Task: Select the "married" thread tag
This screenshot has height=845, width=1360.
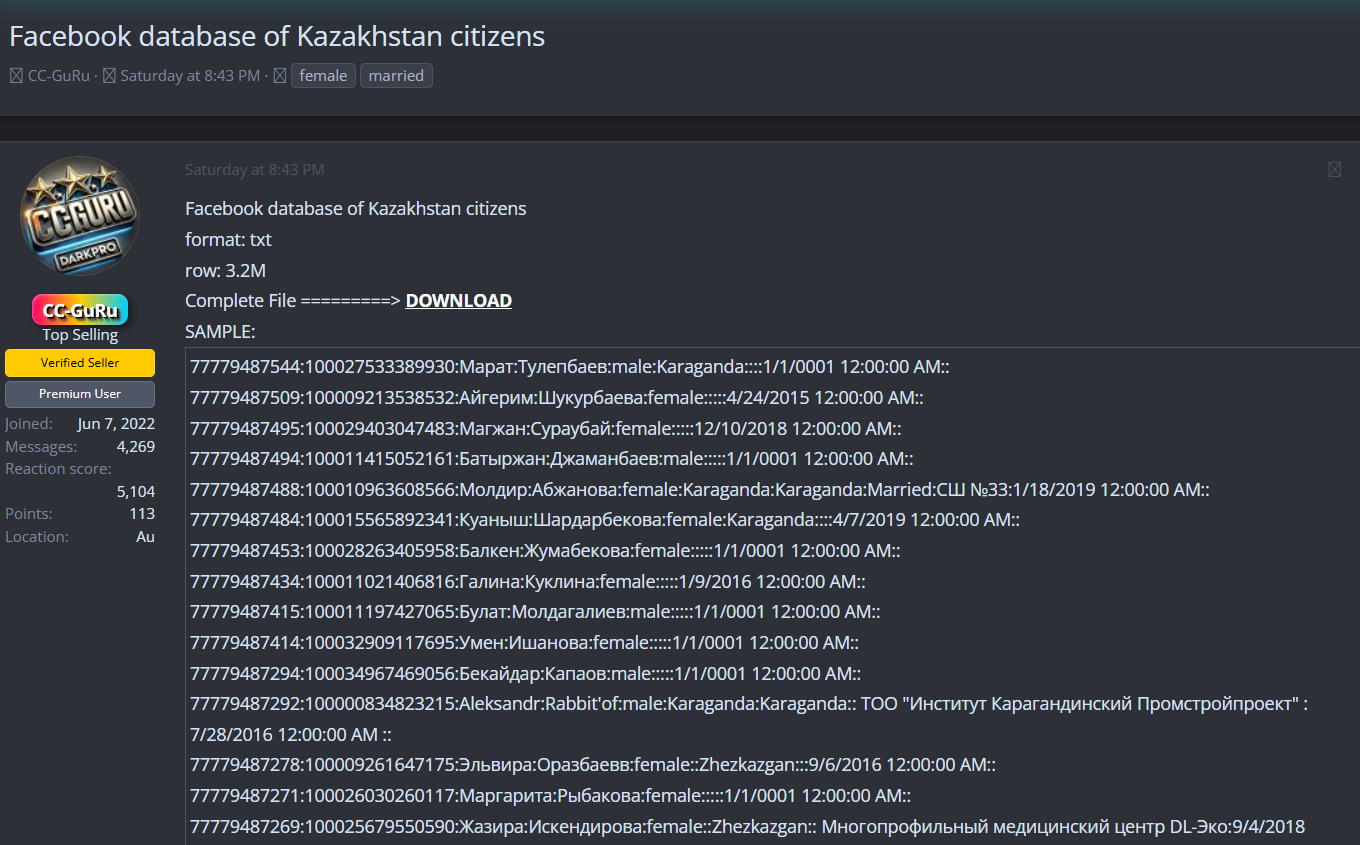Action: (396, 76)
